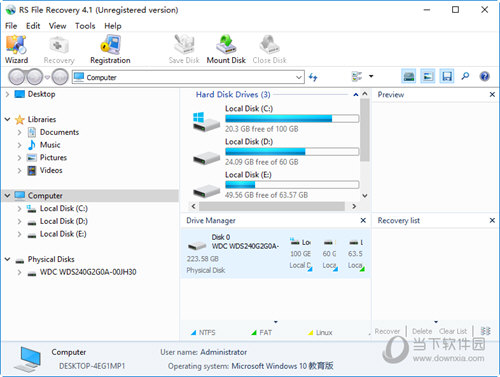The height and width of the screenshot is (377, 500).
Task: Collapse the Libraries tree node
Action: point(7,119)
